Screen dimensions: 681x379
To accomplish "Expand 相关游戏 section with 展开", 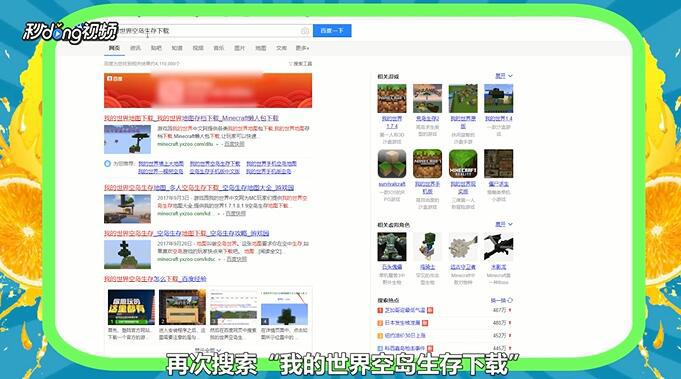I will (x=504, y=76).
